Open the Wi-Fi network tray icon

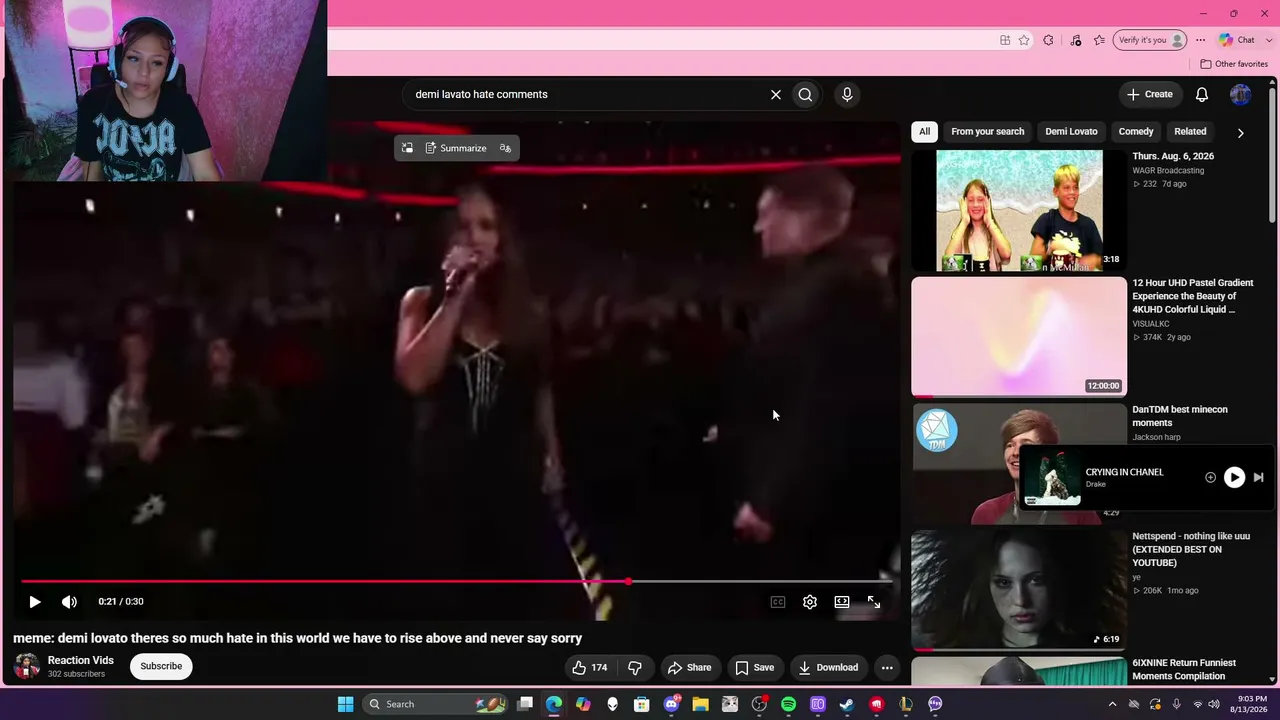click(x=1197, y=704)
